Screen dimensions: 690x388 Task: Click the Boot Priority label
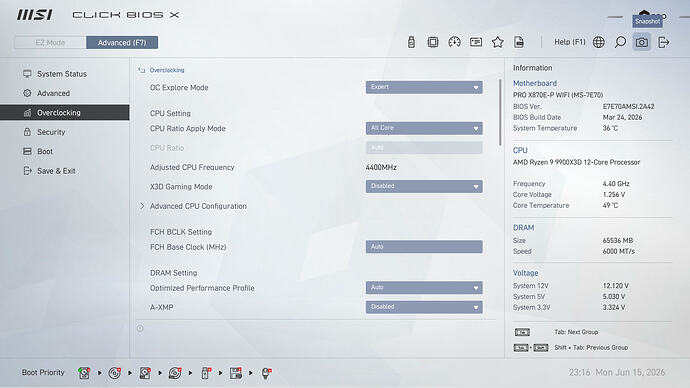click(x=43, y=372)
